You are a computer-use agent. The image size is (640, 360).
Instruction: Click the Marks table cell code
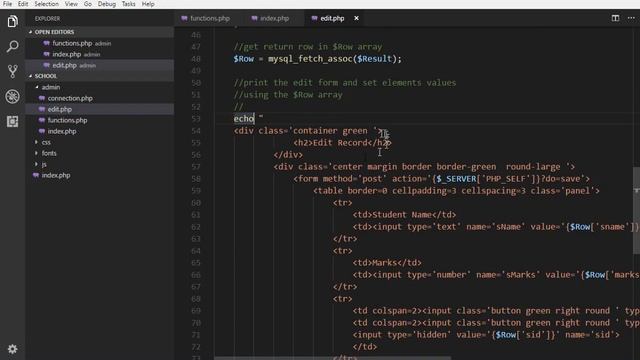pyautogui.click(x=387, y=263)
